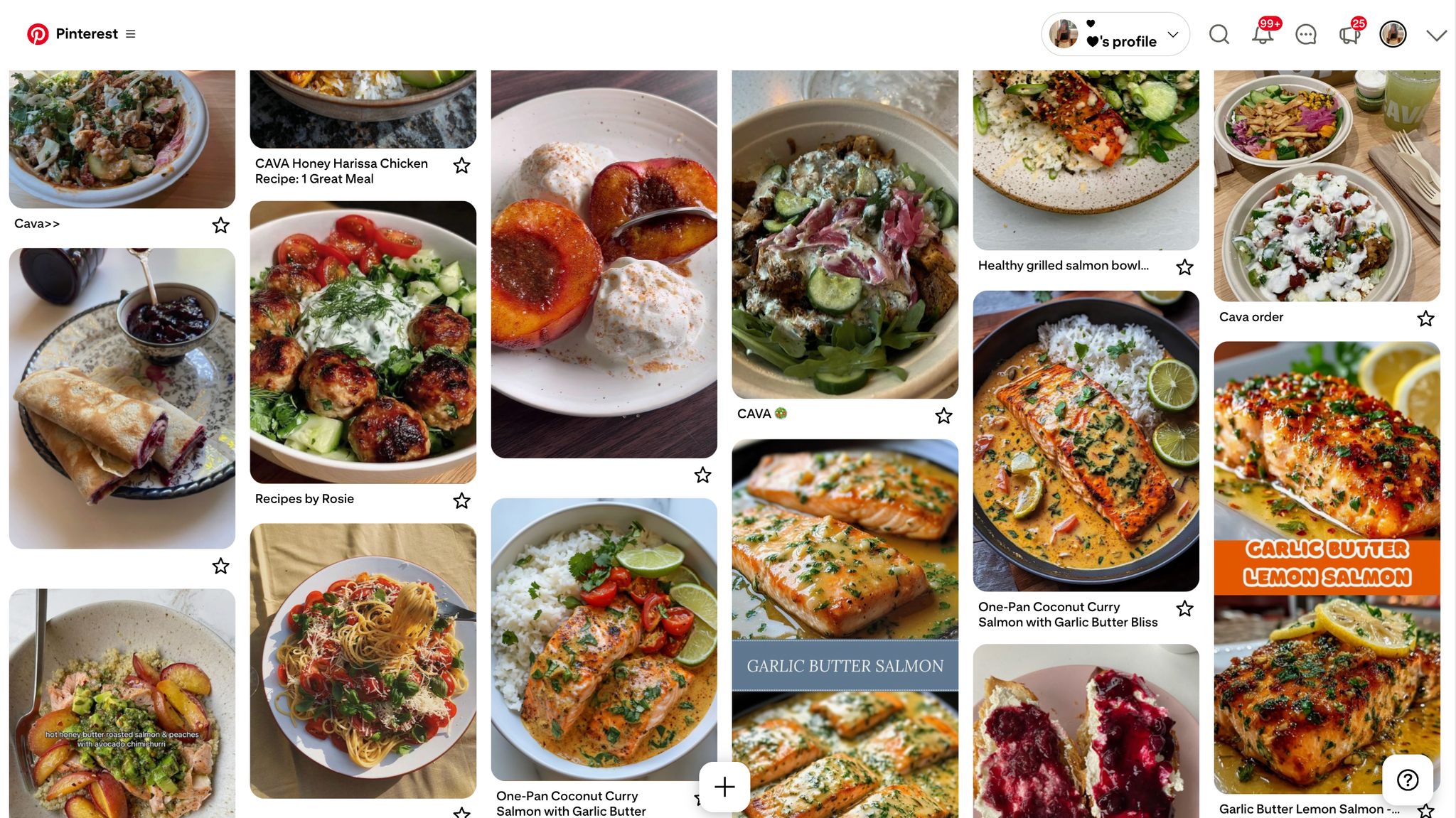Image resolution: width=1456 pixels, height=818 pixels.
Task: Open the hamburger menu beside Pinterest
Action: pos(131,34)
